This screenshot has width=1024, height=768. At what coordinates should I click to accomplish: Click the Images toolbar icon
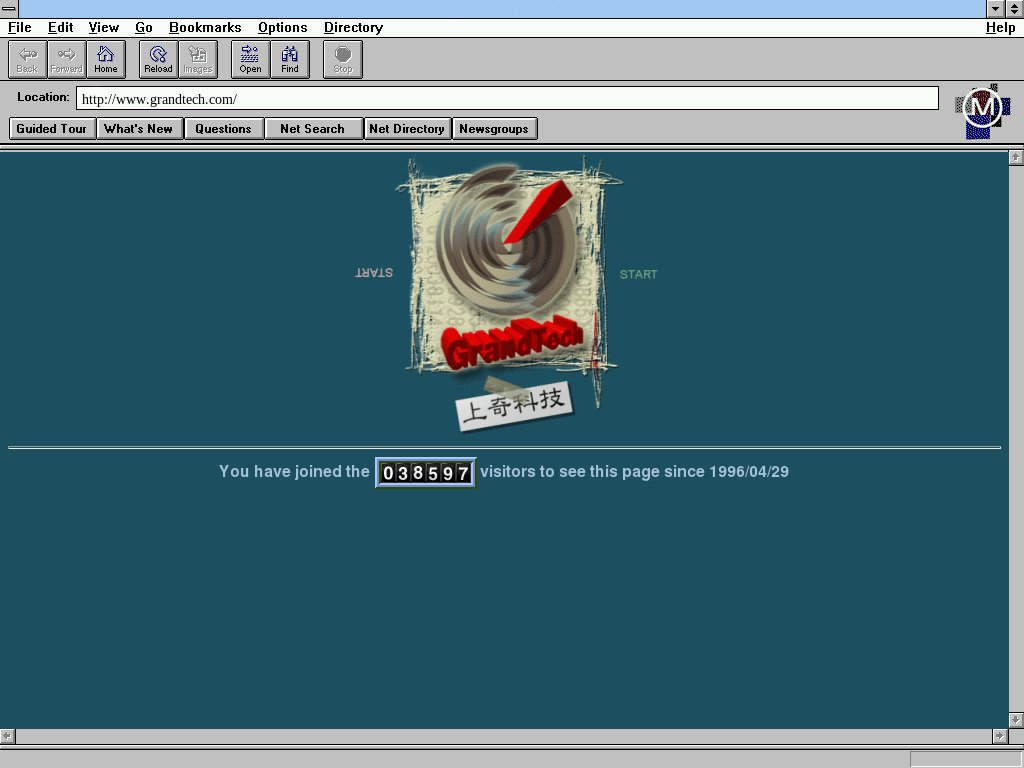(198, 59)
